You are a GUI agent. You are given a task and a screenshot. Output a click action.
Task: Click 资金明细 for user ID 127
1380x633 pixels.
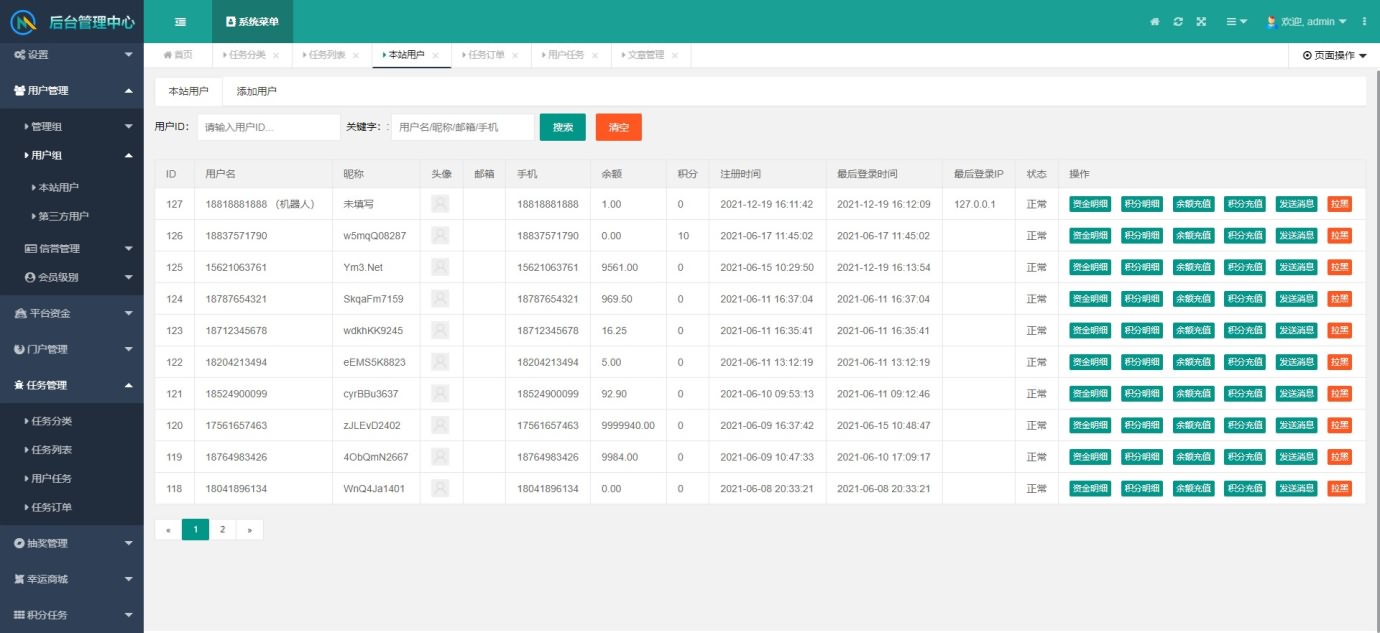(x=1090, y=204)
